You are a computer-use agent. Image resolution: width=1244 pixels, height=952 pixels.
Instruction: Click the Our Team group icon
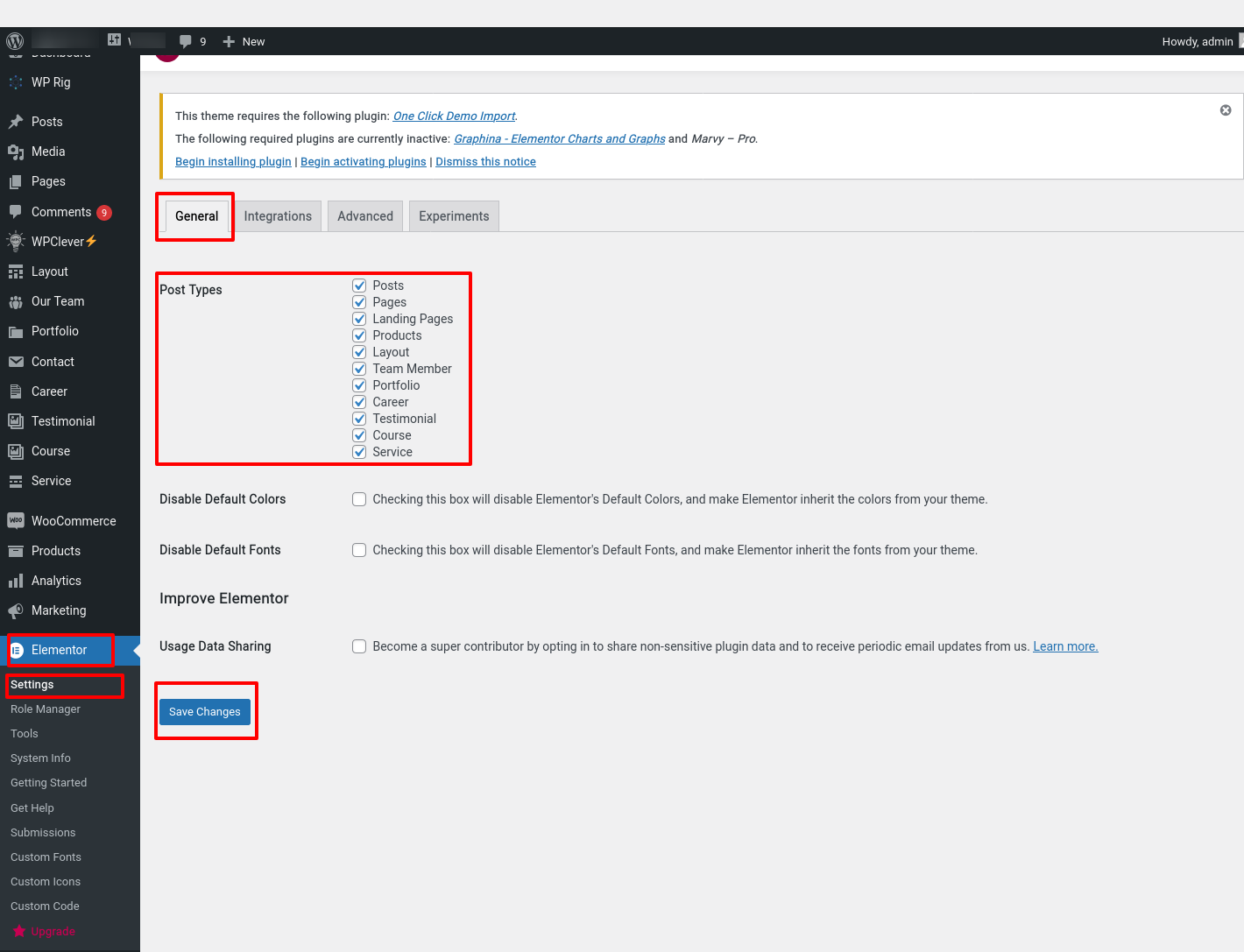16,301
